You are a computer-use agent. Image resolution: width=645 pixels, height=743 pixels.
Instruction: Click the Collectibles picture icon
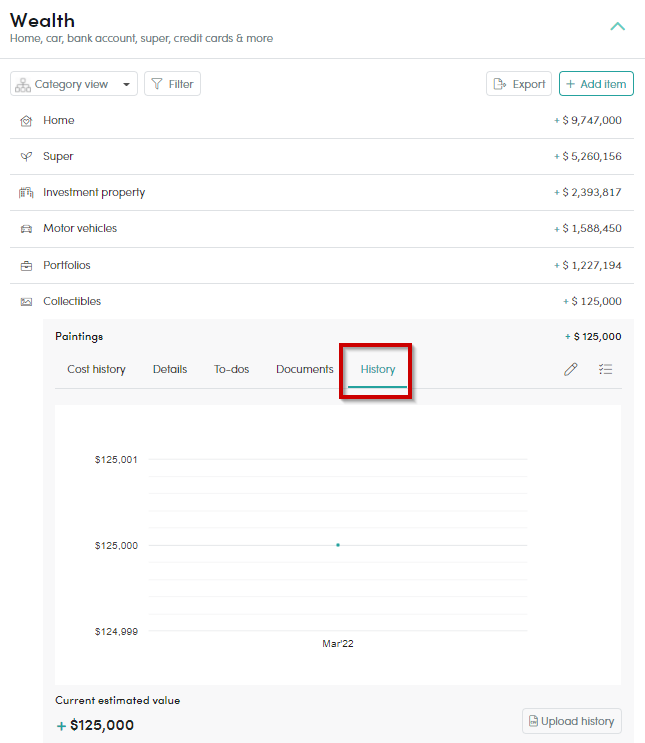coord(26,302)
